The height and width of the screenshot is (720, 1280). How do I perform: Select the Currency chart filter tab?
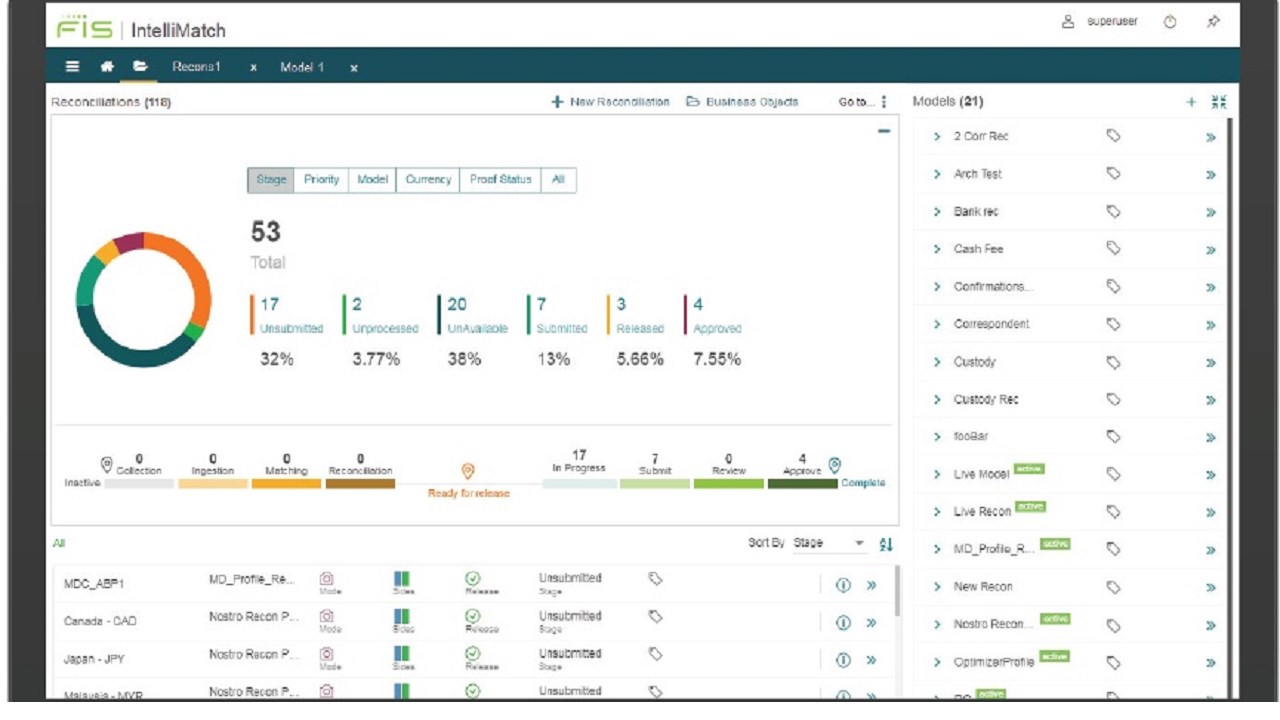click(x=428, y=180)
